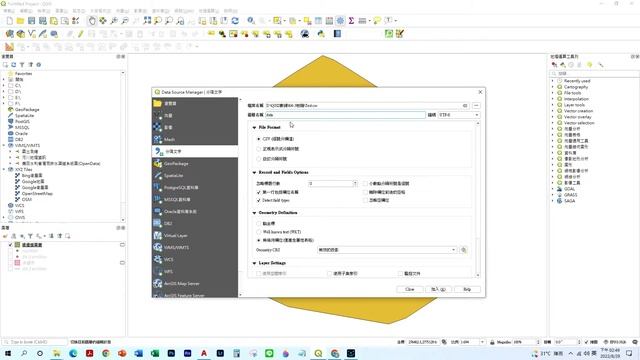Collapse the Geometry Definition section
Screen dimensions: 640x360
[254, 213]
